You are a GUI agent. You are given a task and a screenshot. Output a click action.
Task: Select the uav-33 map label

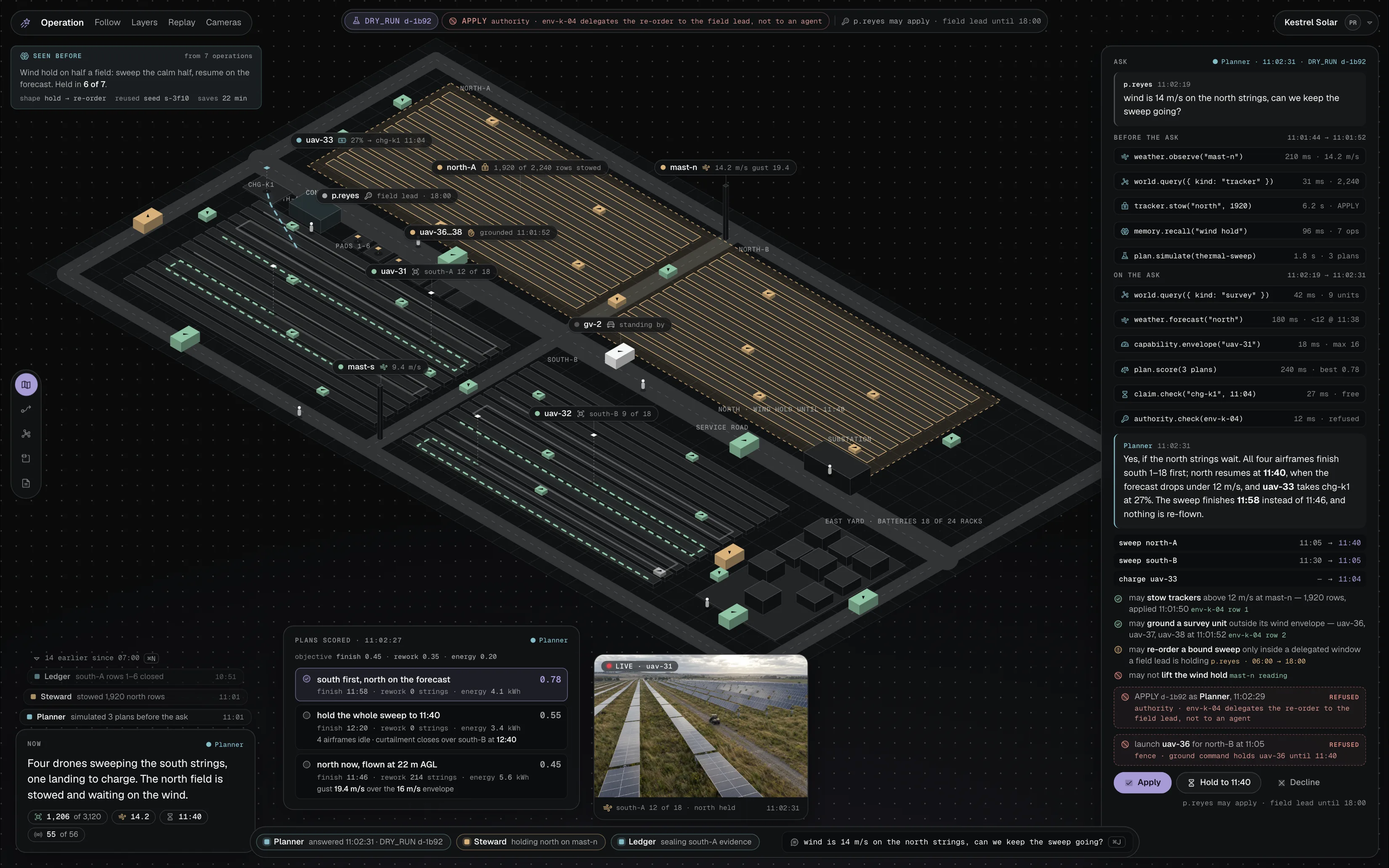[361, 140]
